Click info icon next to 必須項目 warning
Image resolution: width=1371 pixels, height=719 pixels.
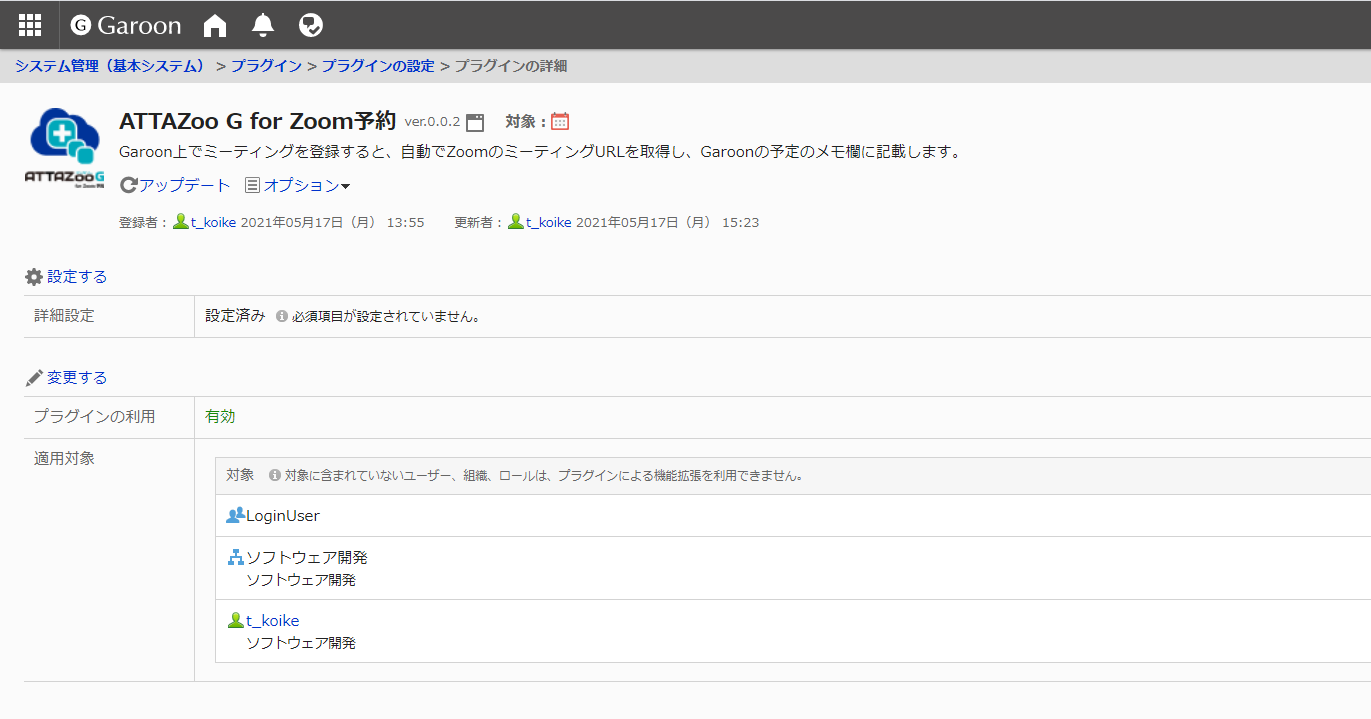point(282,317)
